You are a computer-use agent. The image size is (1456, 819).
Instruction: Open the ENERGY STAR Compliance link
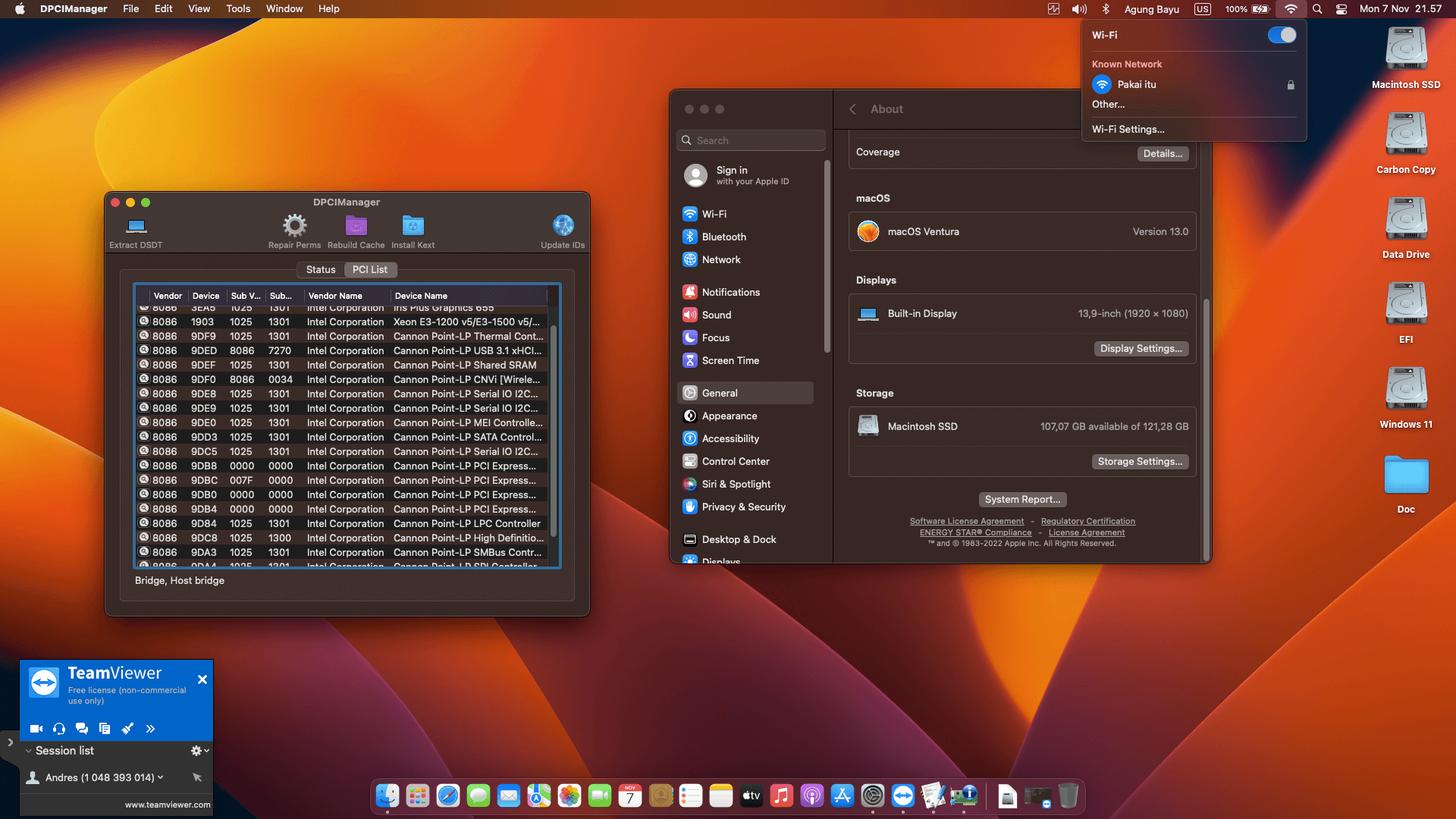pos(976,533)
